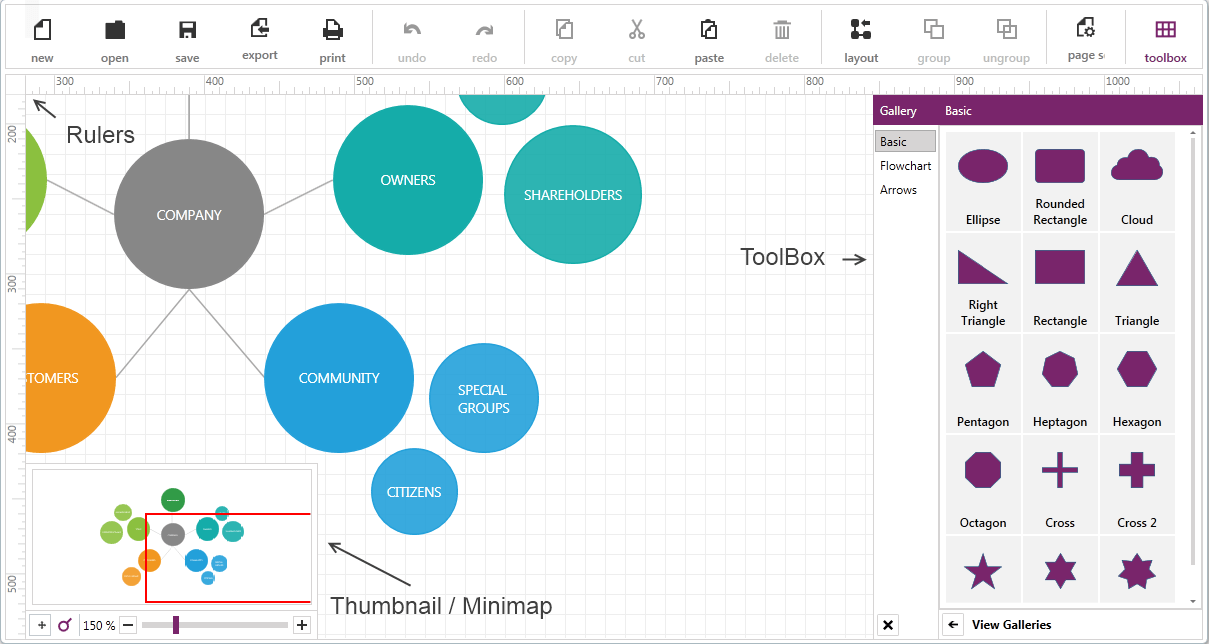Viewport: 1209px width, 644px height.
Task: Select the COMMUNITY node on the canvas
Action: click(x=339, y=378)
